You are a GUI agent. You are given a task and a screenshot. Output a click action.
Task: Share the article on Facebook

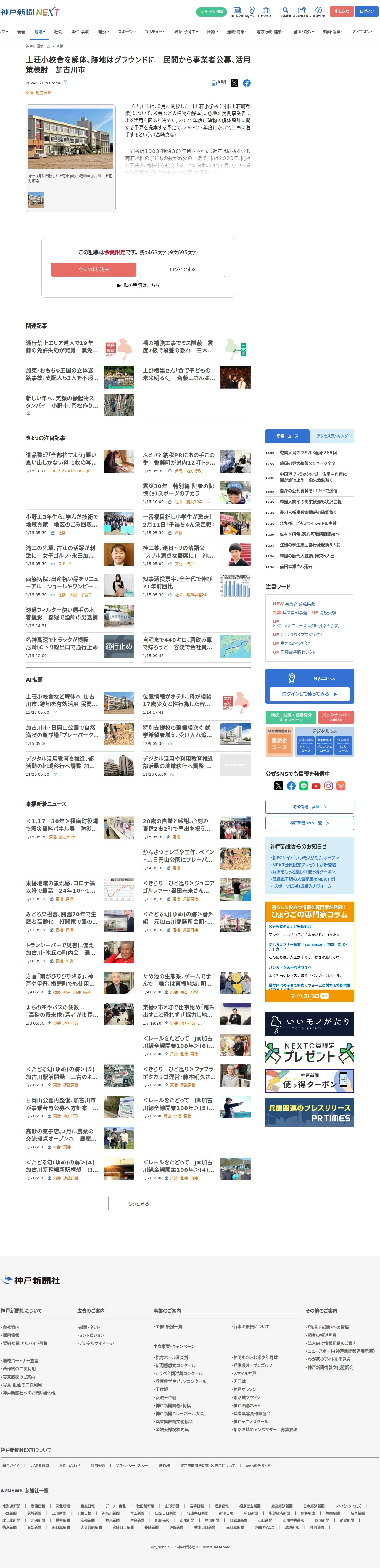tap(247, 83)
